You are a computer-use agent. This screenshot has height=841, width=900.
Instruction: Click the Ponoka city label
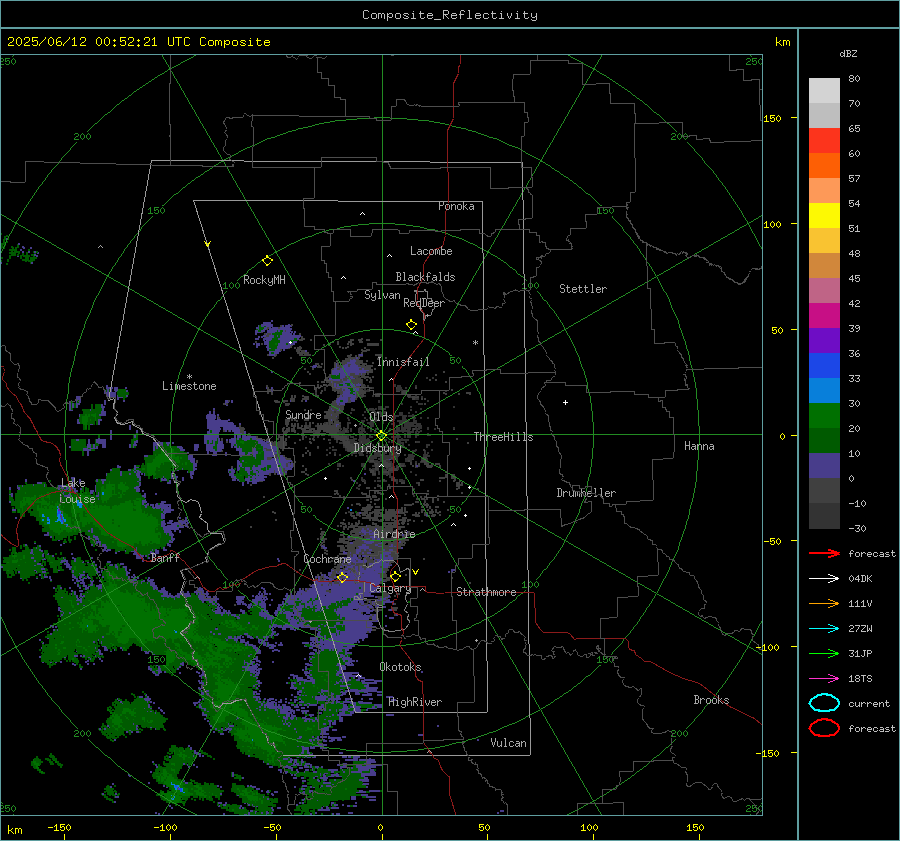point(456,206)
